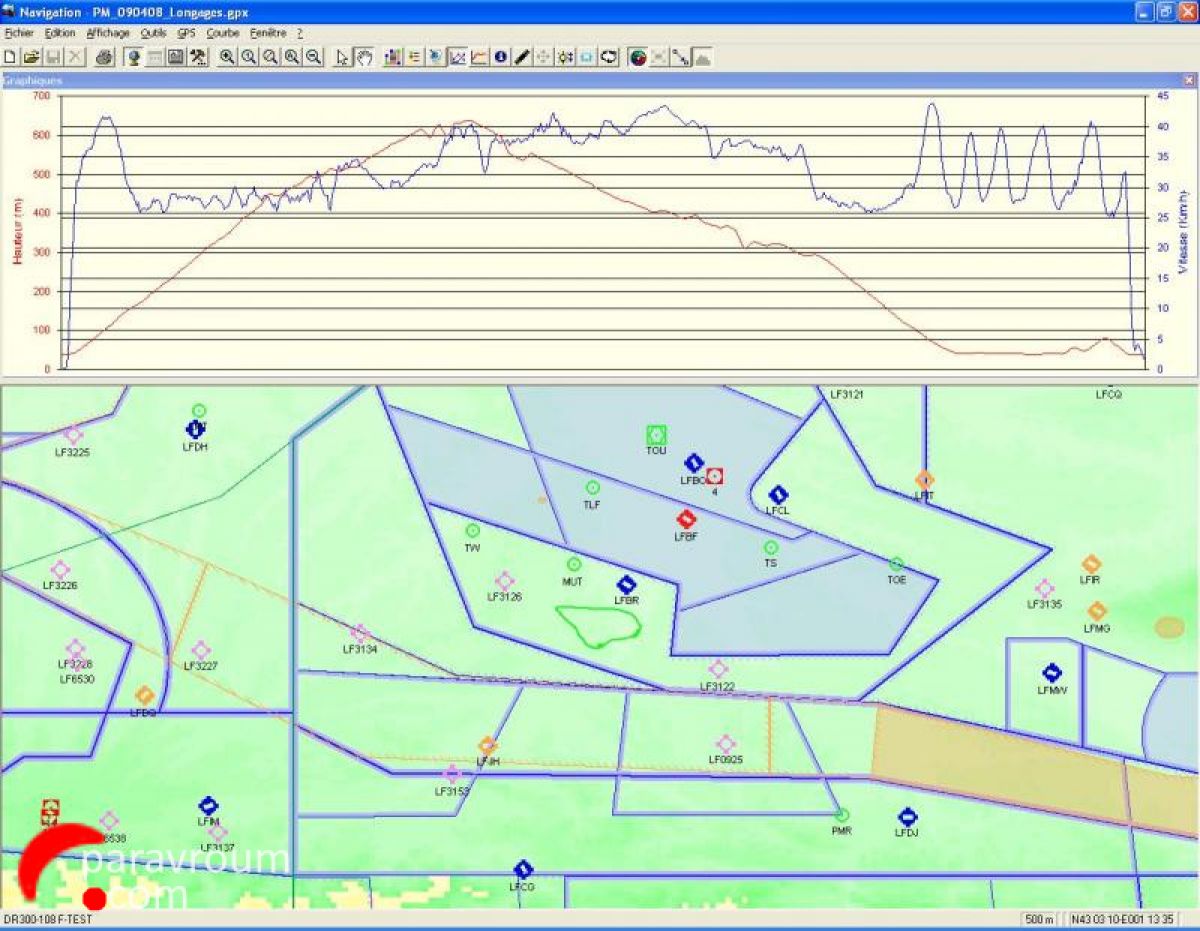1200x931 pixels.
Task: Click the LF0925 pink diamond marker
Action: click(726, 744)
